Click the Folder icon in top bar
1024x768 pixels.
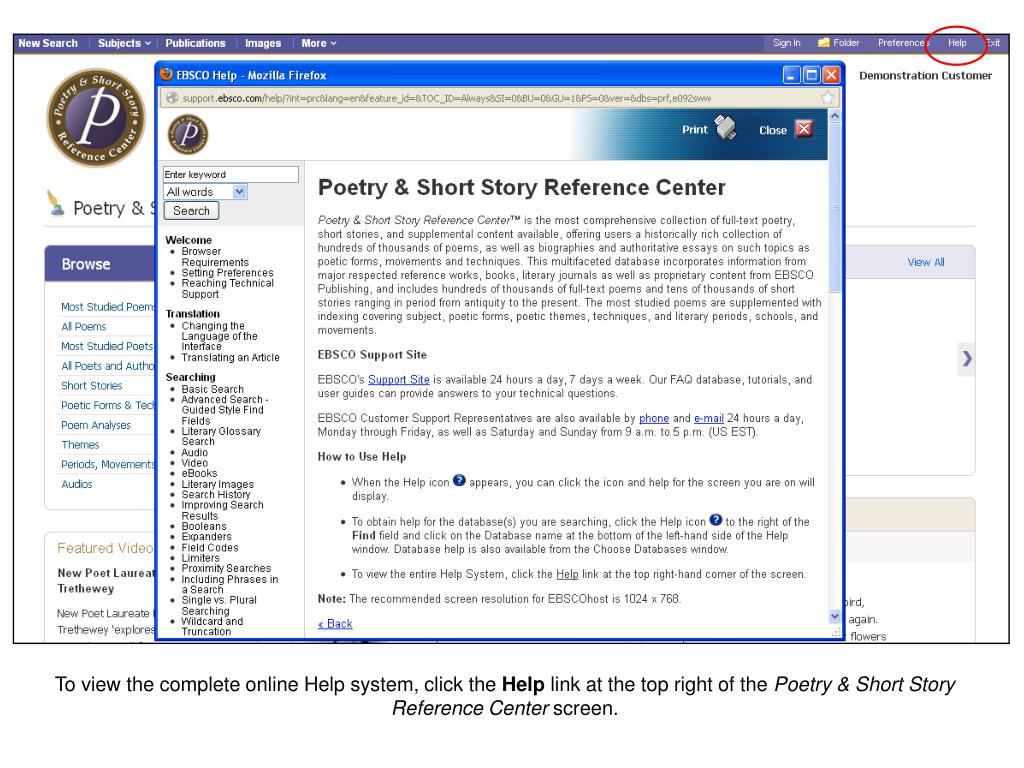[824, 42]
